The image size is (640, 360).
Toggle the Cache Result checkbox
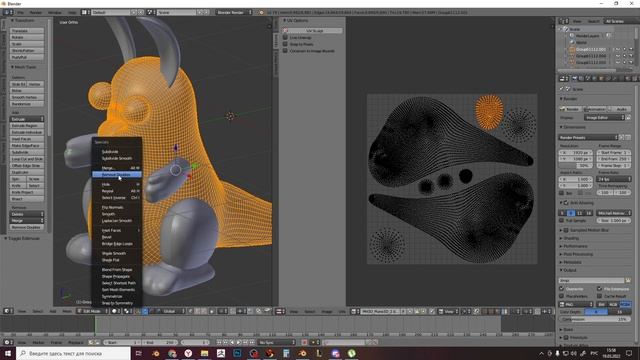(600, 296)
